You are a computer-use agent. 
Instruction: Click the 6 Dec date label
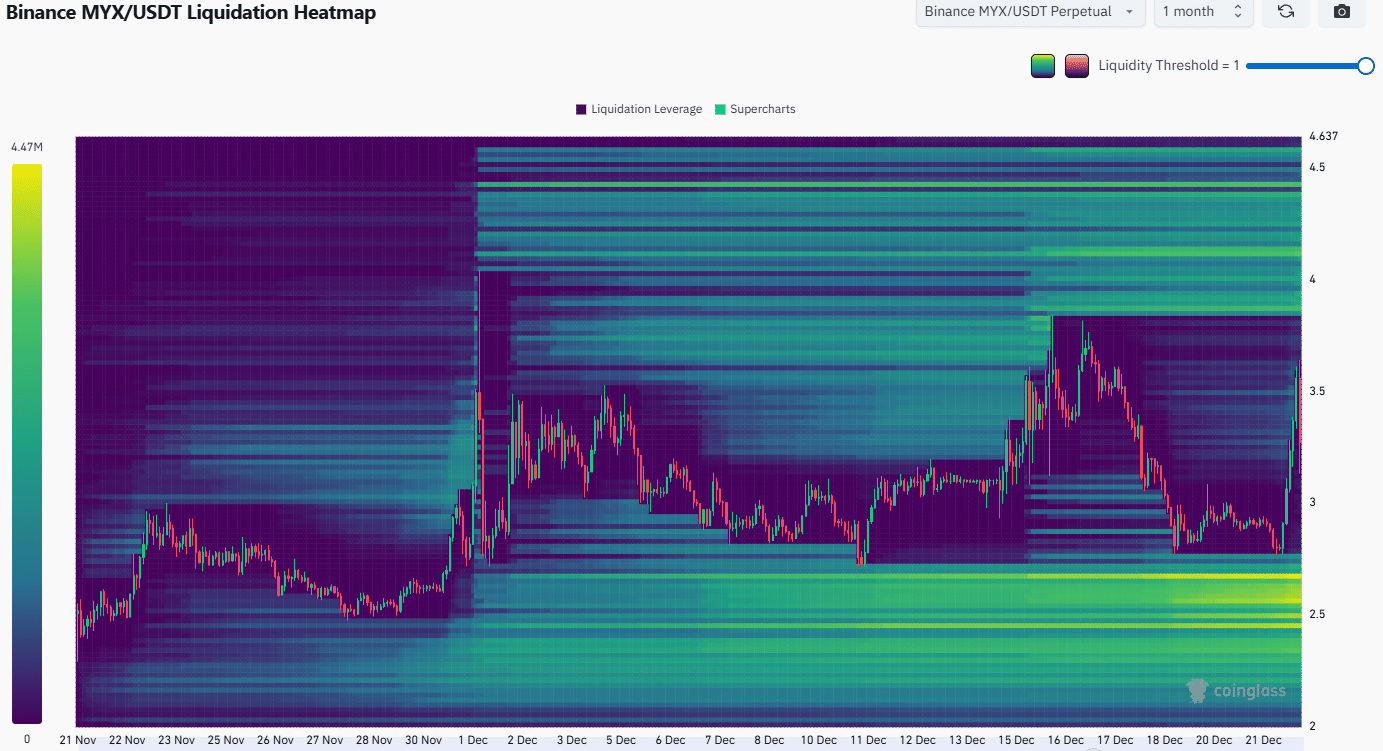pos(670,741)
